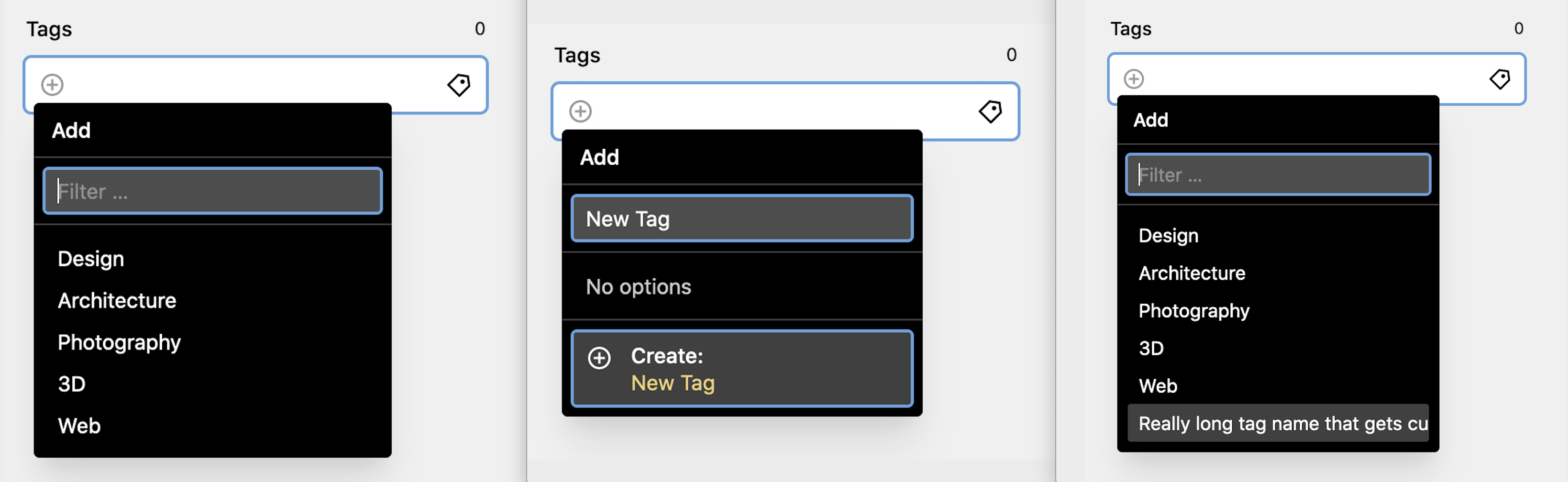
Task: Click the tag label icon in the first Tags field
Action: [x=460, y=85]
